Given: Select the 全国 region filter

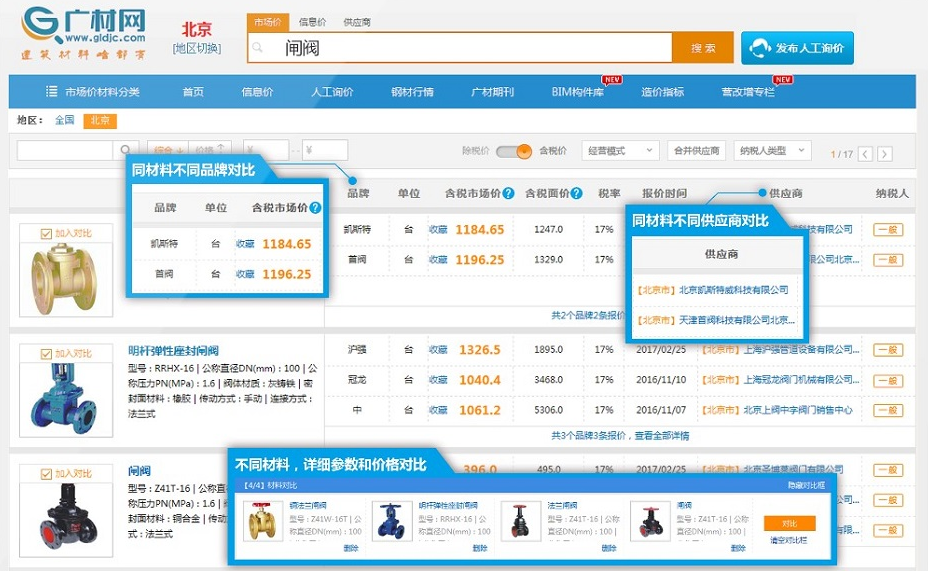Looking at the screenshot, I should pyautogui.click(x=65, y=120).
